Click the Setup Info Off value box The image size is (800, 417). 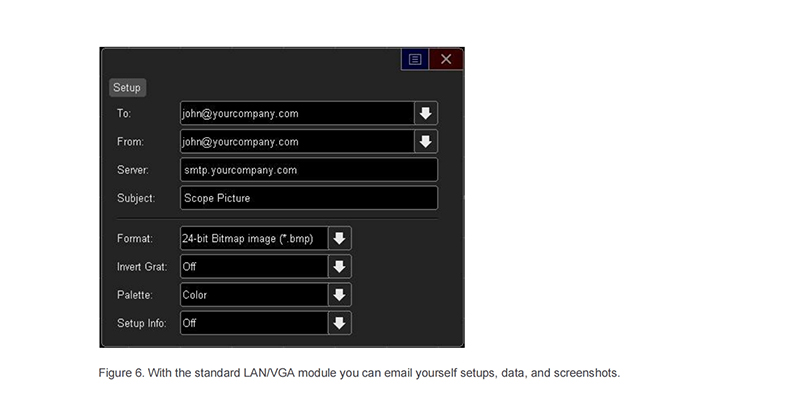(254, 323)
